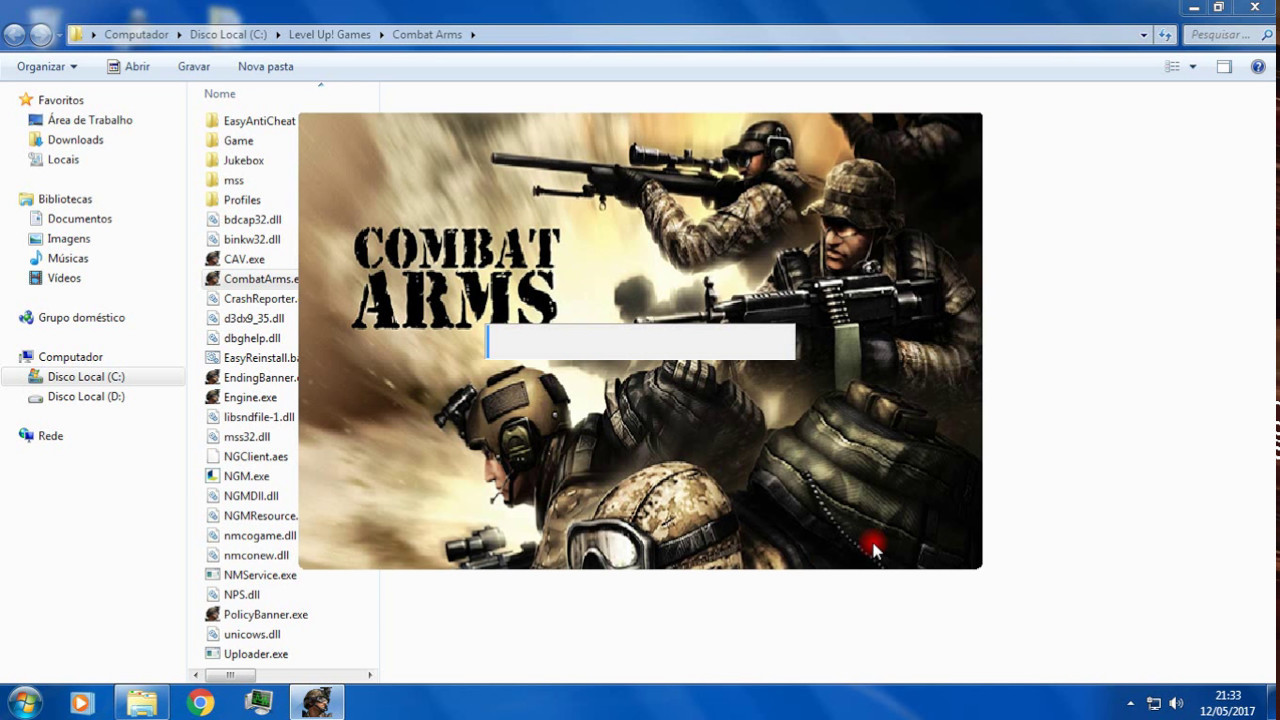
Task: Select Disco Local (D:) drive
Action: pos(86,397)
